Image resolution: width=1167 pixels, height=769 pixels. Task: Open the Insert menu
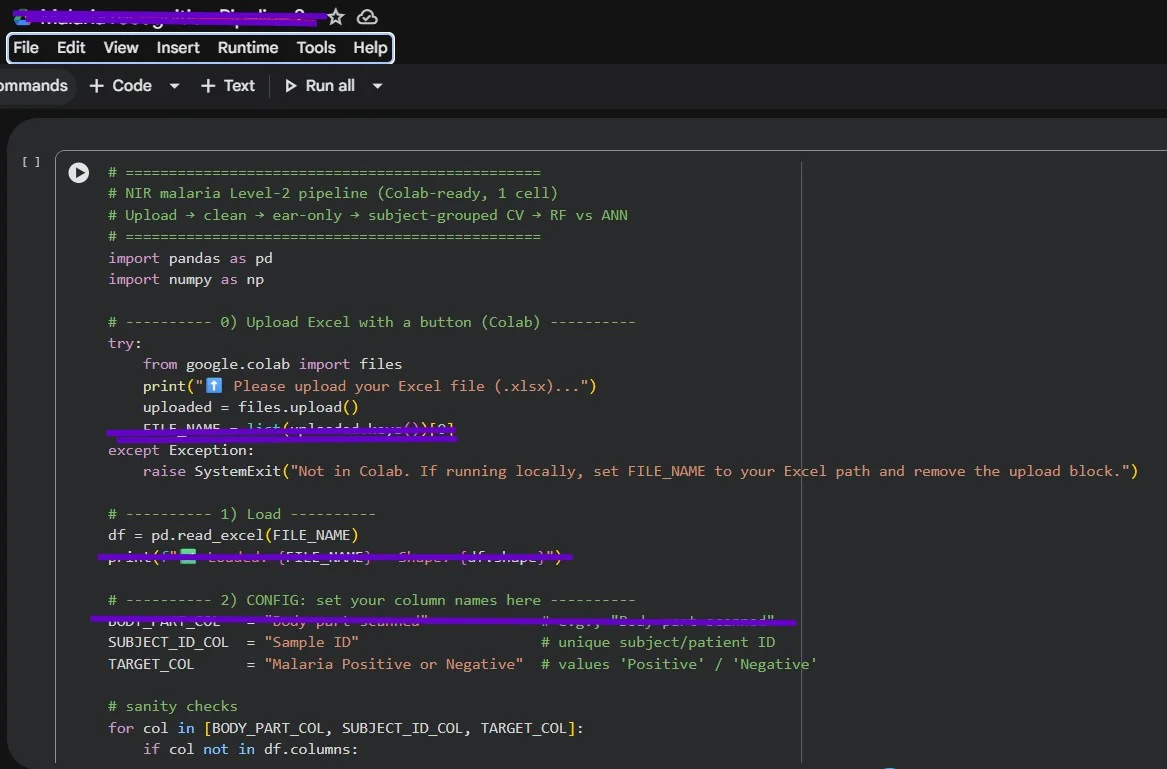(178, 48)
